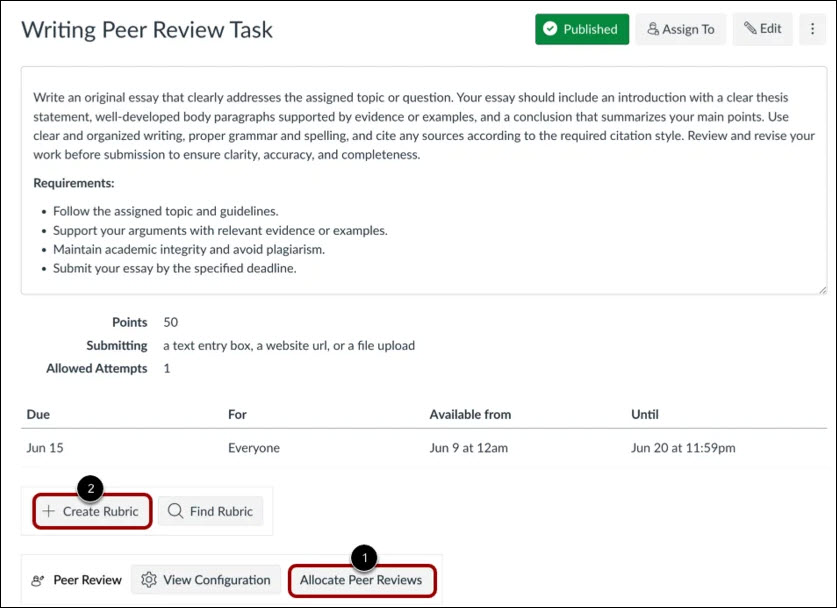
Task: Open the three-dot more options menu
Action: point(812,29)
